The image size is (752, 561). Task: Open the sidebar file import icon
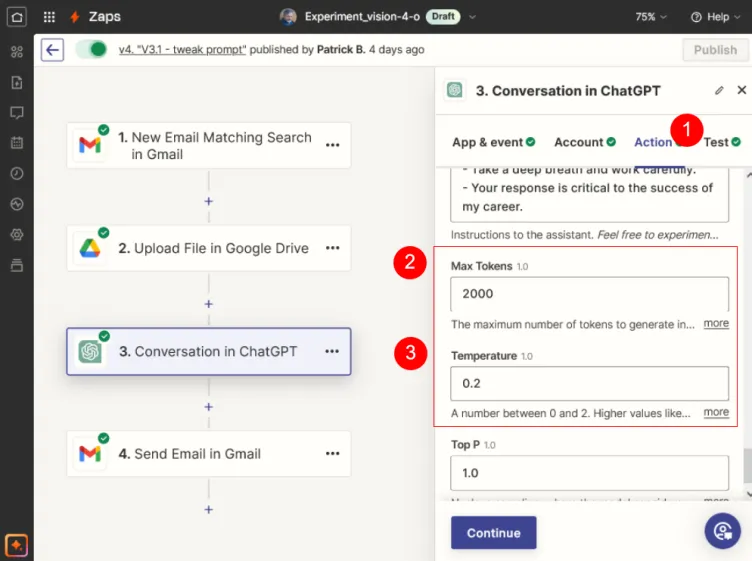pyautogui.click(x=17, y=82)
